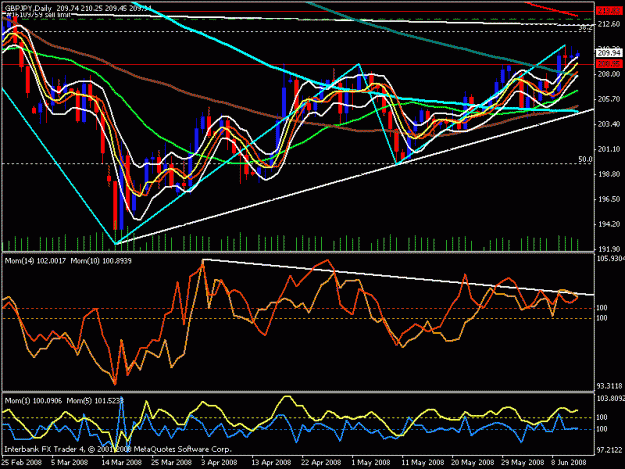Screen dimensions: 625x469
Task: Click the 20 May 2008 date label
Action: pos(472,463)
